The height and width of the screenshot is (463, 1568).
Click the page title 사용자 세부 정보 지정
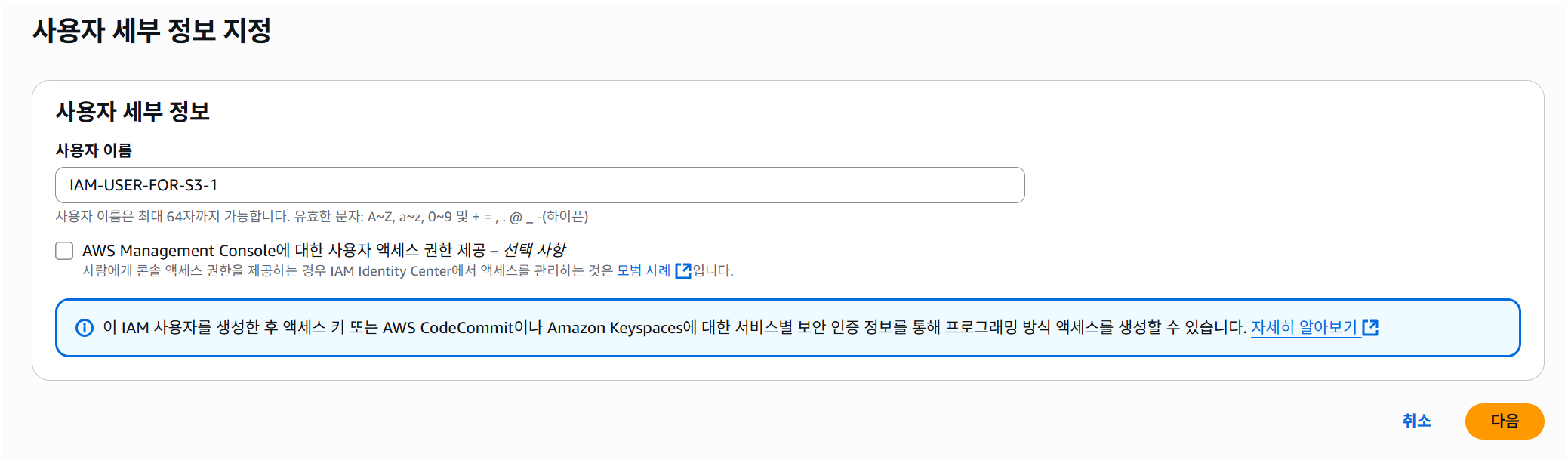152,30
